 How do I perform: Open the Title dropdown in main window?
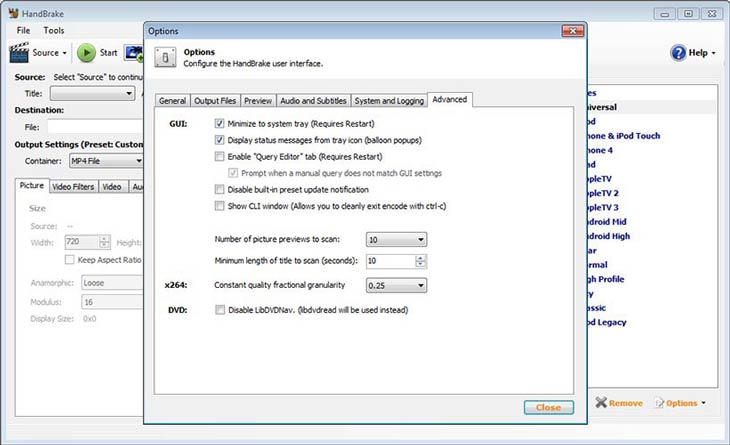pyautogui.click(x=93, y=93)
